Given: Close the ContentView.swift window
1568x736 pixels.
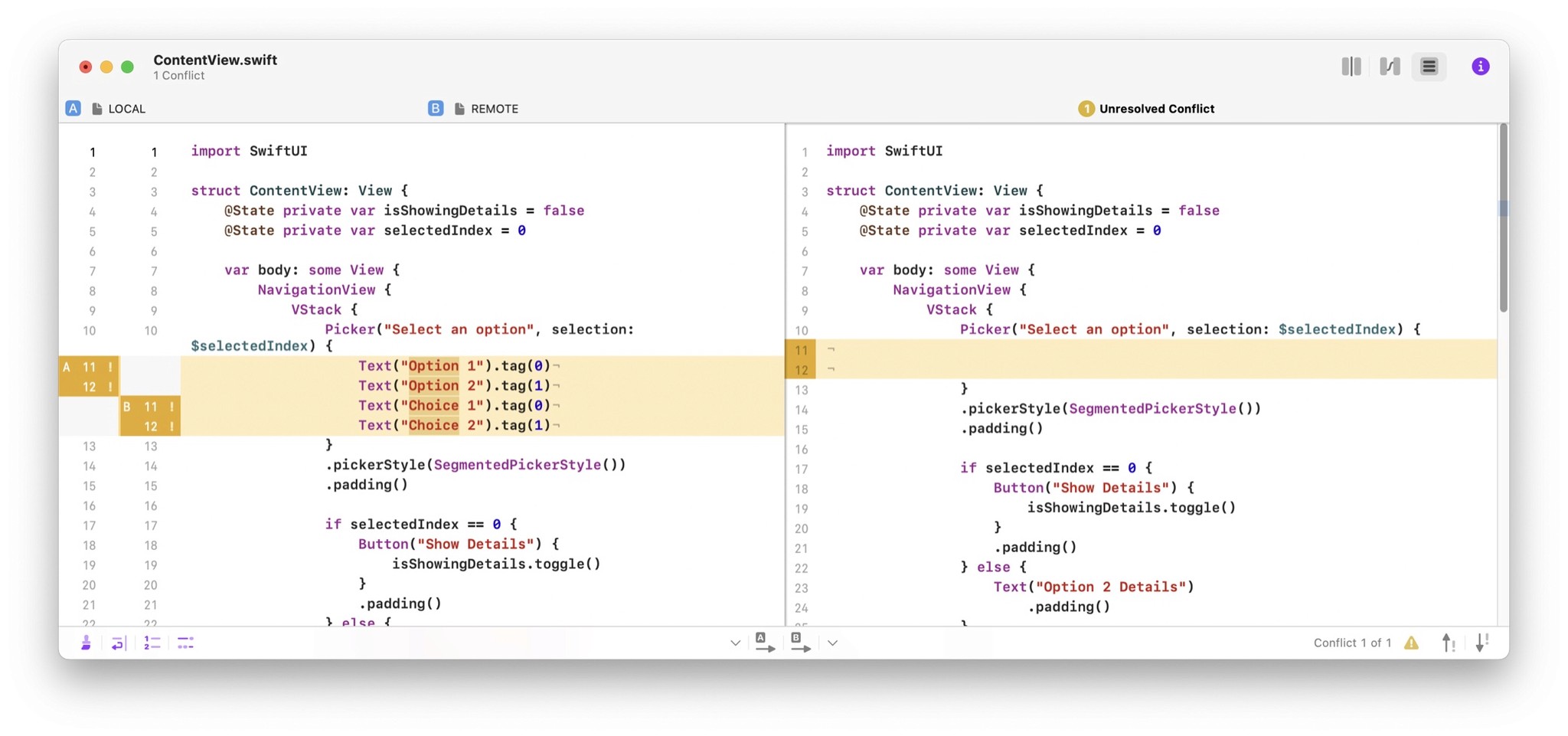Looking at the screenshot, I should pos(86,67).
